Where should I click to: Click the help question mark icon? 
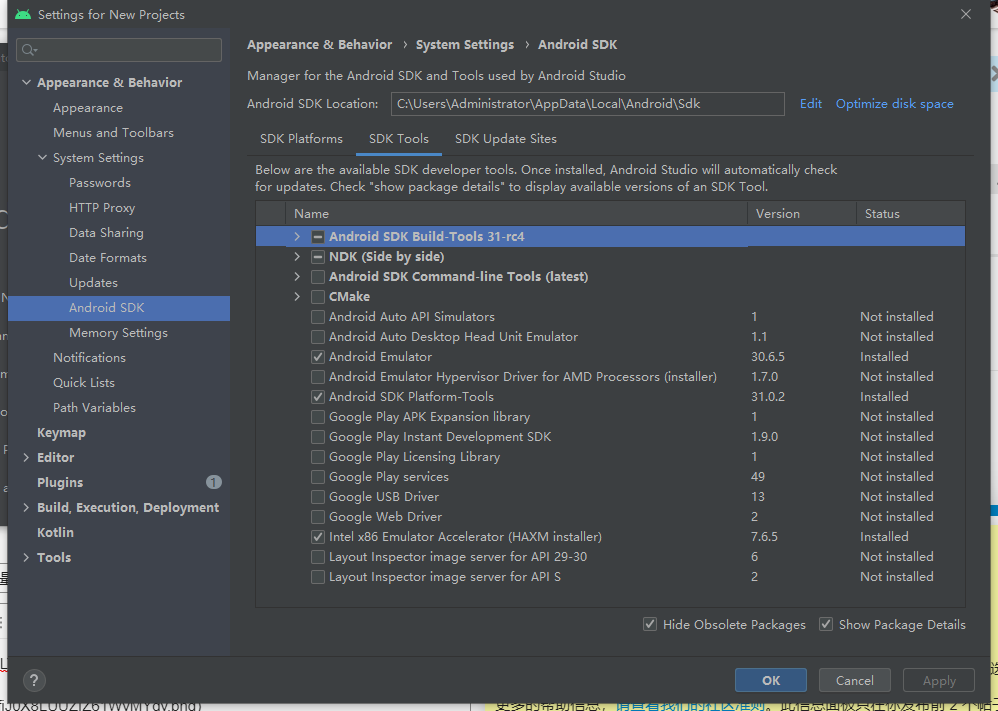[34, 679]
